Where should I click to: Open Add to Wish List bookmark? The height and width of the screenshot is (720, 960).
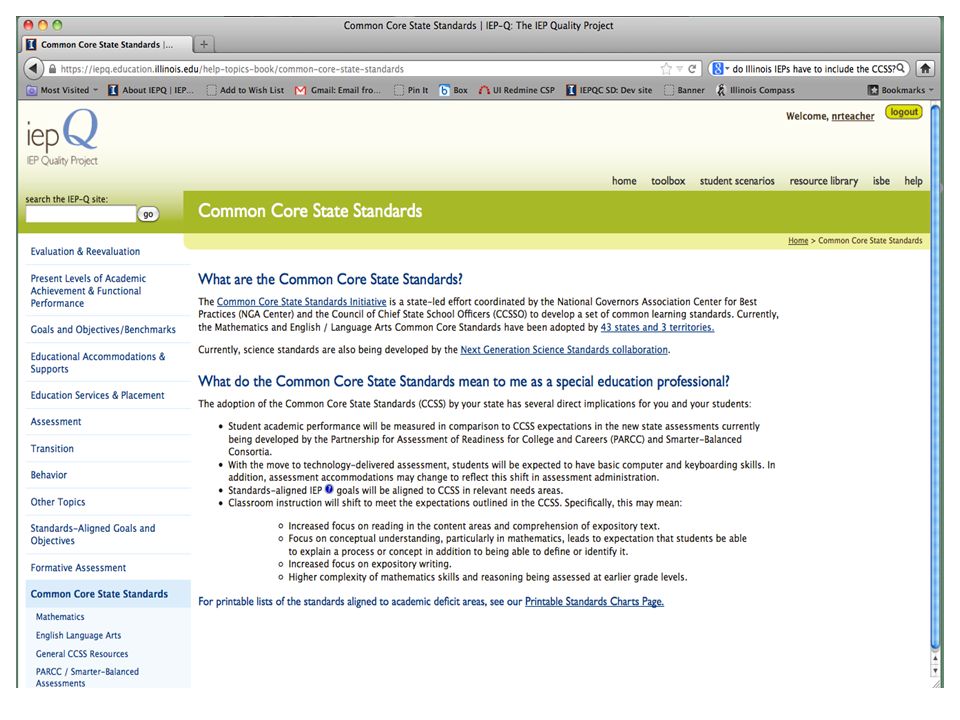246,90
